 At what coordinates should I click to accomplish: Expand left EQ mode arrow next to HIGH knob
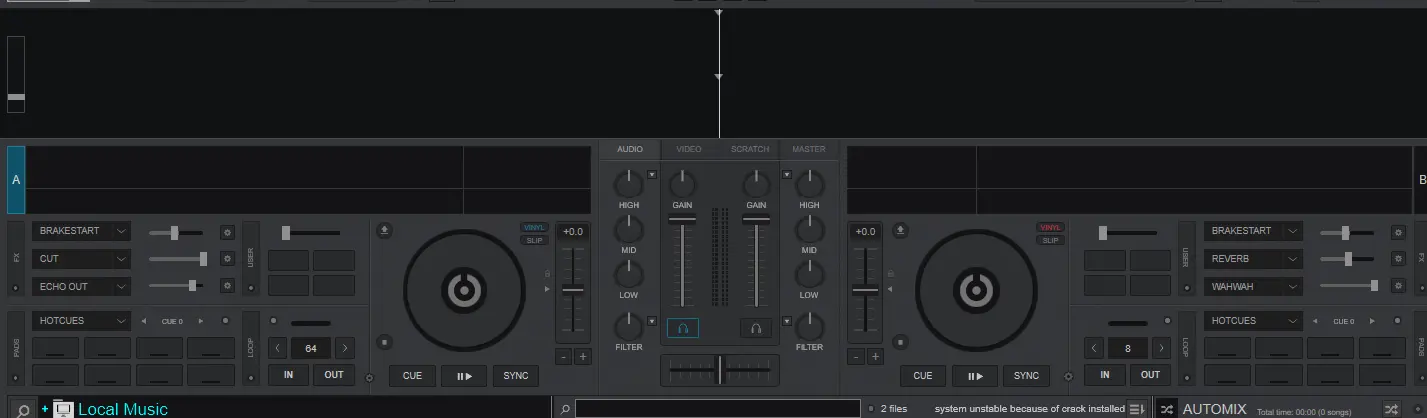[x=652, y=175]
